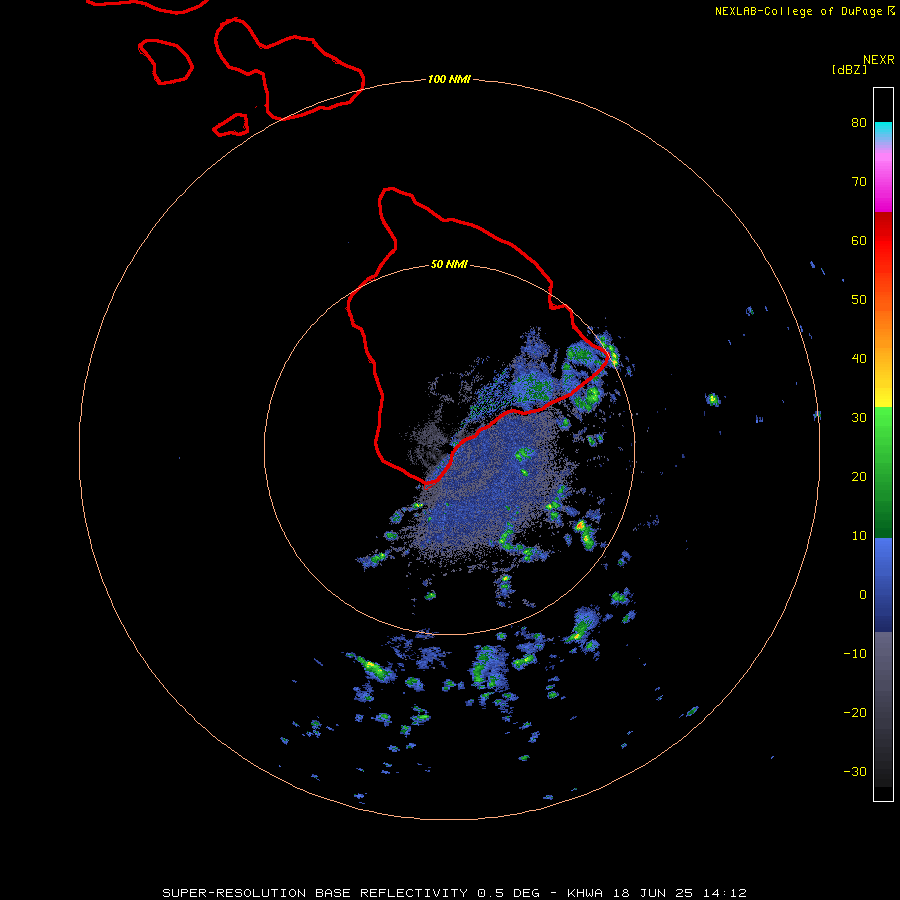
Task: Click the 50 NMI range ring label
Action: pyautogui.click(x=449, y=265)
